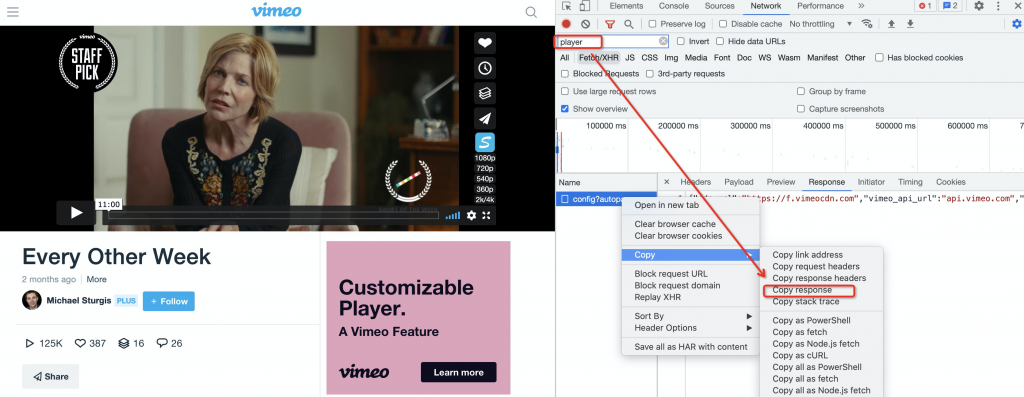This screenshot has width=1024, height=397.
Task: Select 540p quality option
Action: coord(485,179)
